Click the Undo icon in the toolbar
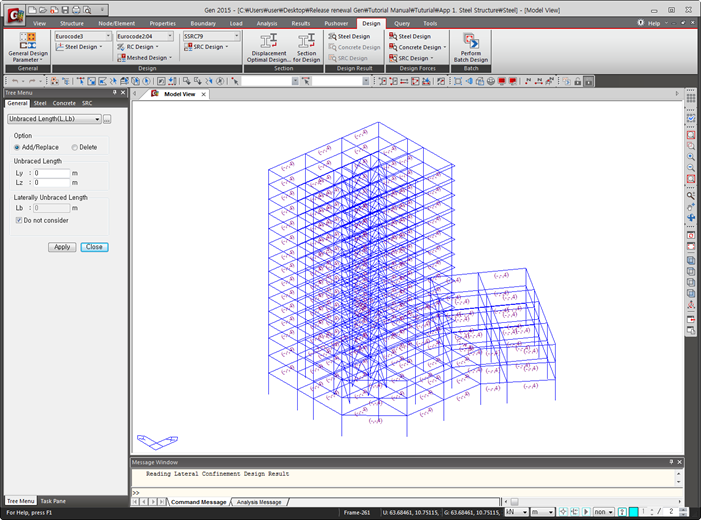Viewport: 701px width, 520px height. coord(15,81)
